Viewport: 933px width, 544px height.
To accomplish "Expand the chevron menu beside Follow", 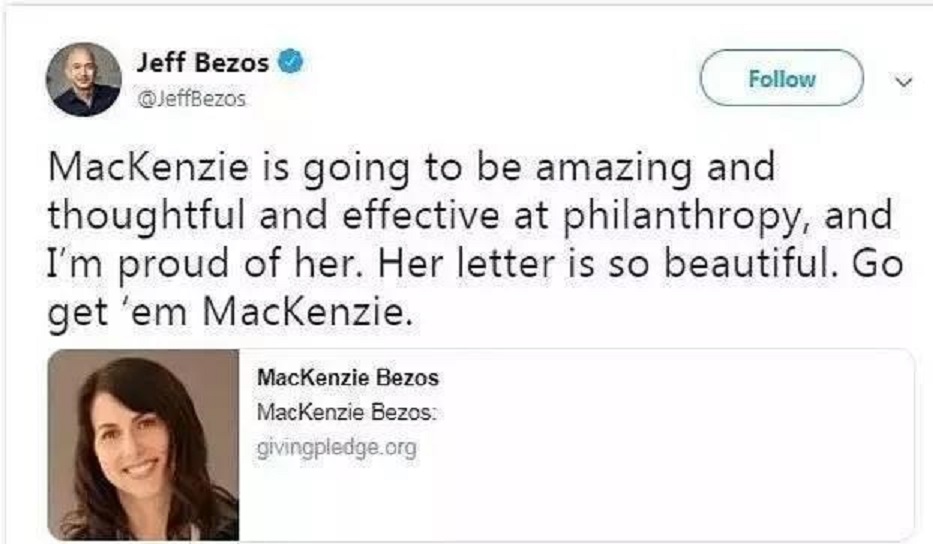I will [906, 82].
